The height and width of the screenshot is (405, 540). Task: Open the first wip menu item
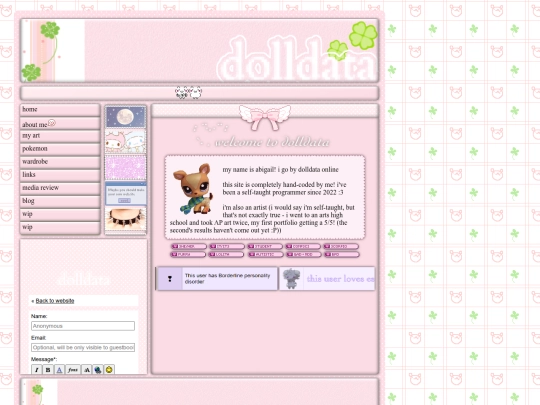tap(60, 215)
